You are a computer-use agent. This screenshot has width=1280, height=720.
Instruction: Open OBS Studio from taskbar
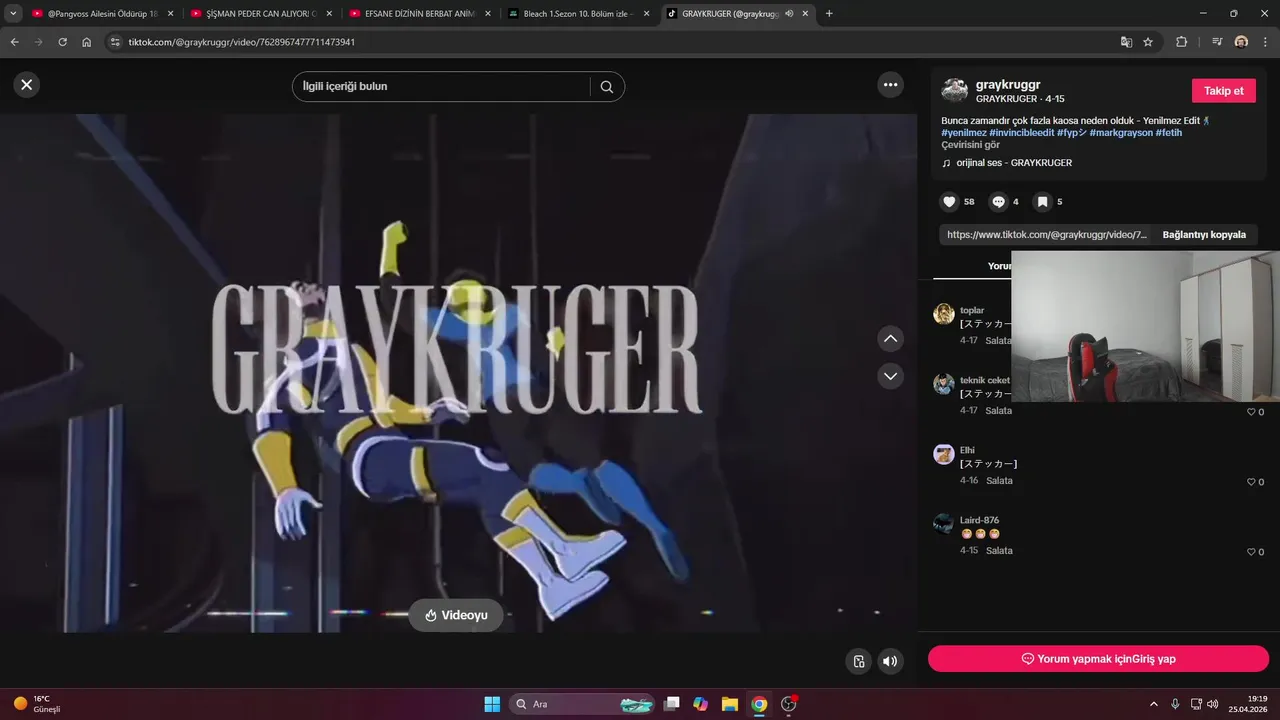[x=789, y=704]
